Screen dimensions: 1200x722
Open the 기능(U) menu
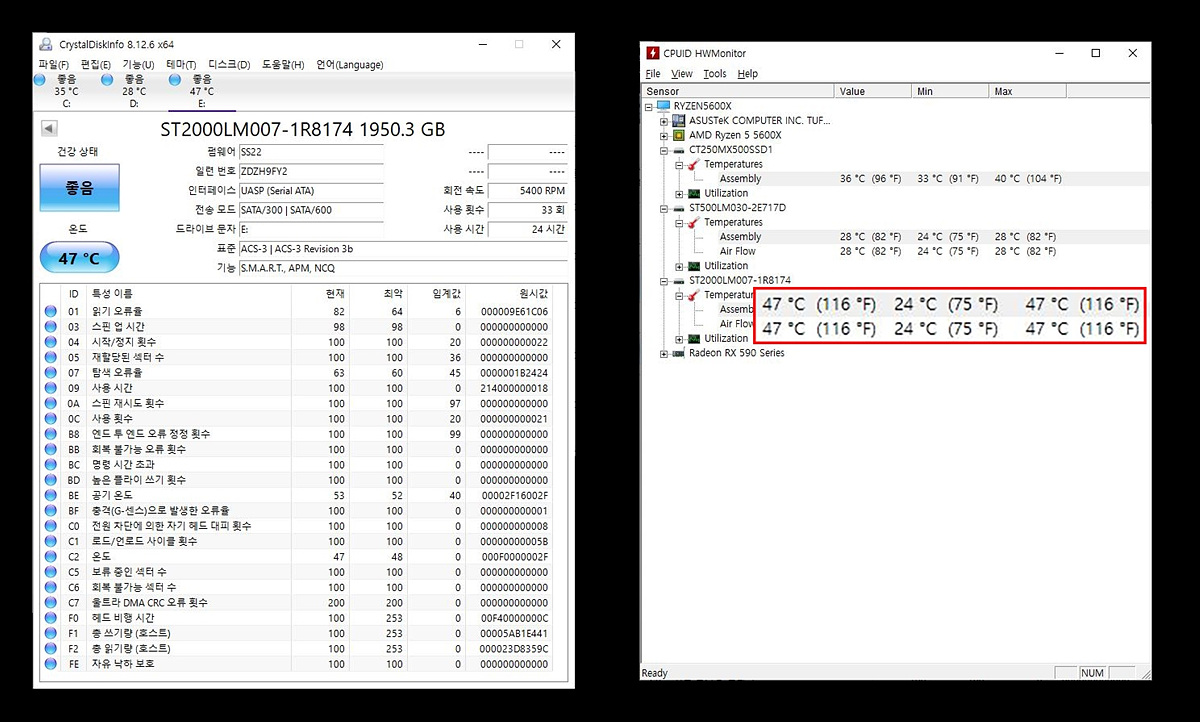pos(138,65)
